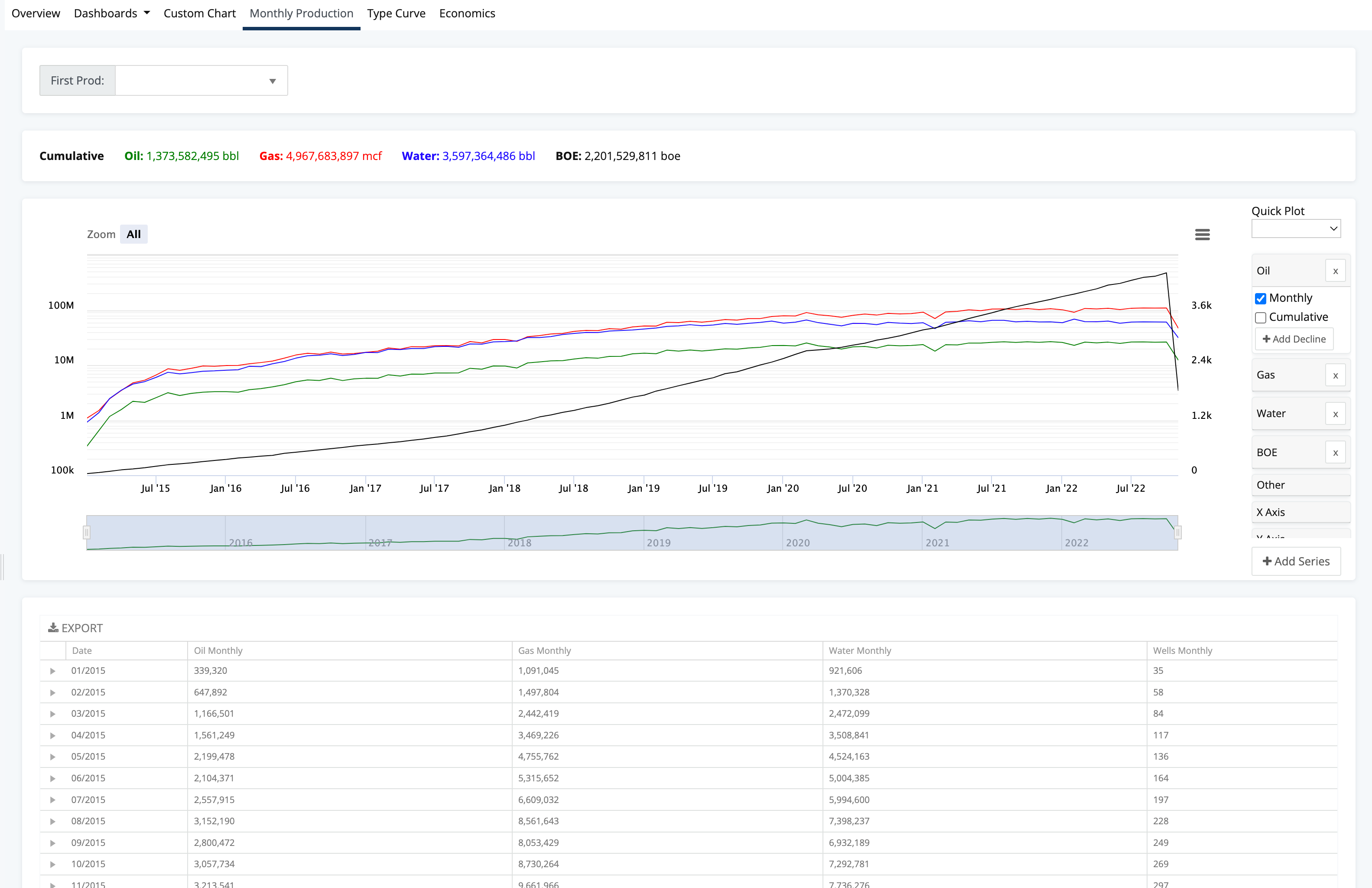Expand the 01/2015 table row
This screenshot has width=1372, height=888.
click(52, 671)
